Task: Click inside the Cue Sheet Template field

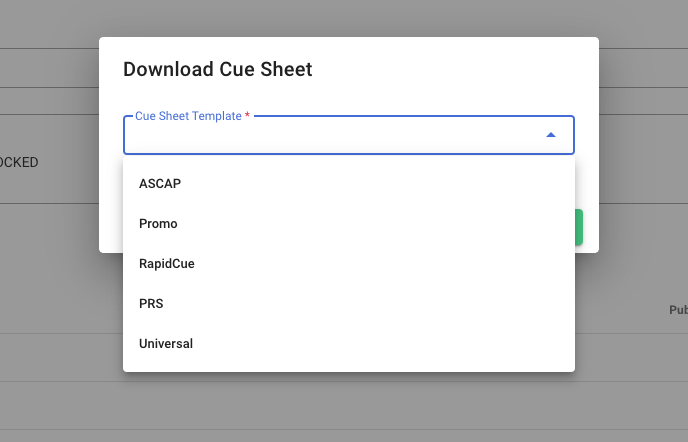Action: point(330,136)
